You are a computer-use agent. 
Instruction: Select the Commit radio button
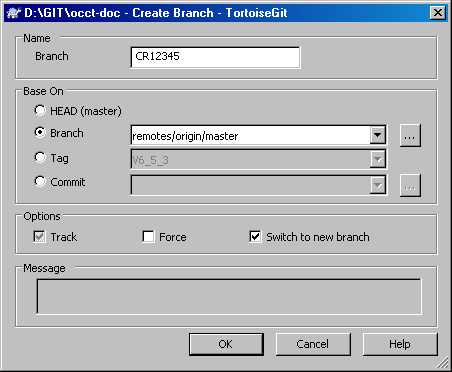pos(40,181)
